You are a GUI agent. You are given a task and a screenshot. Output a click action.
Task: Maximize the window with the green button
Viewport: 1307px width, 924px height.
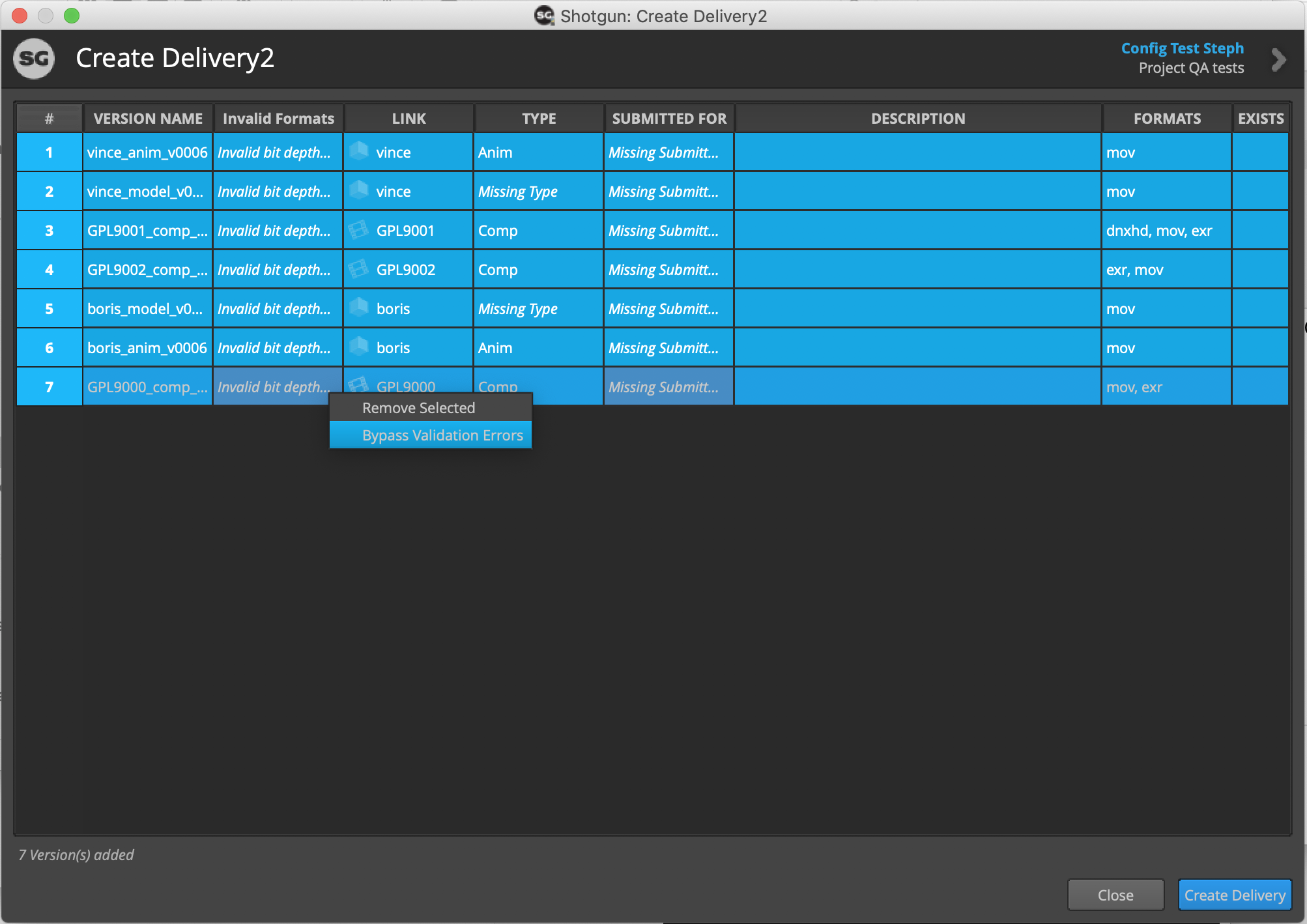coord(72,16)
